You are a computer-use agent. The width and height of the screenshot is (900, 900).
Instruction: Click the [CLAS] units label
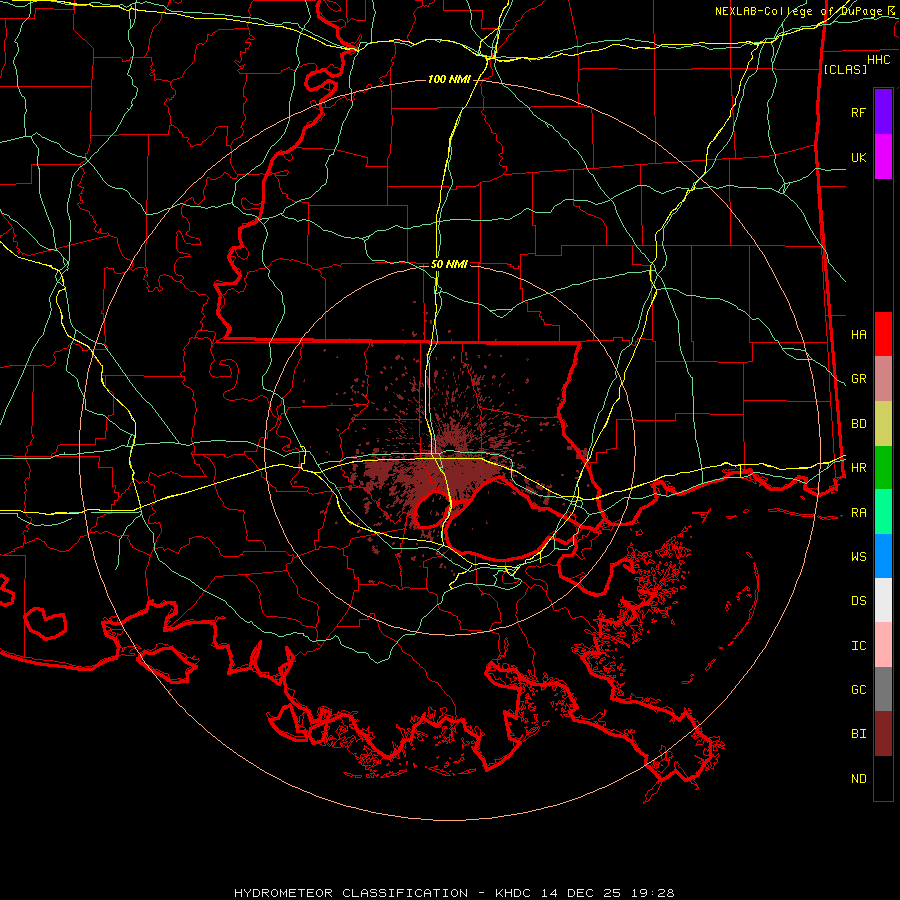[x=845, y=69]
